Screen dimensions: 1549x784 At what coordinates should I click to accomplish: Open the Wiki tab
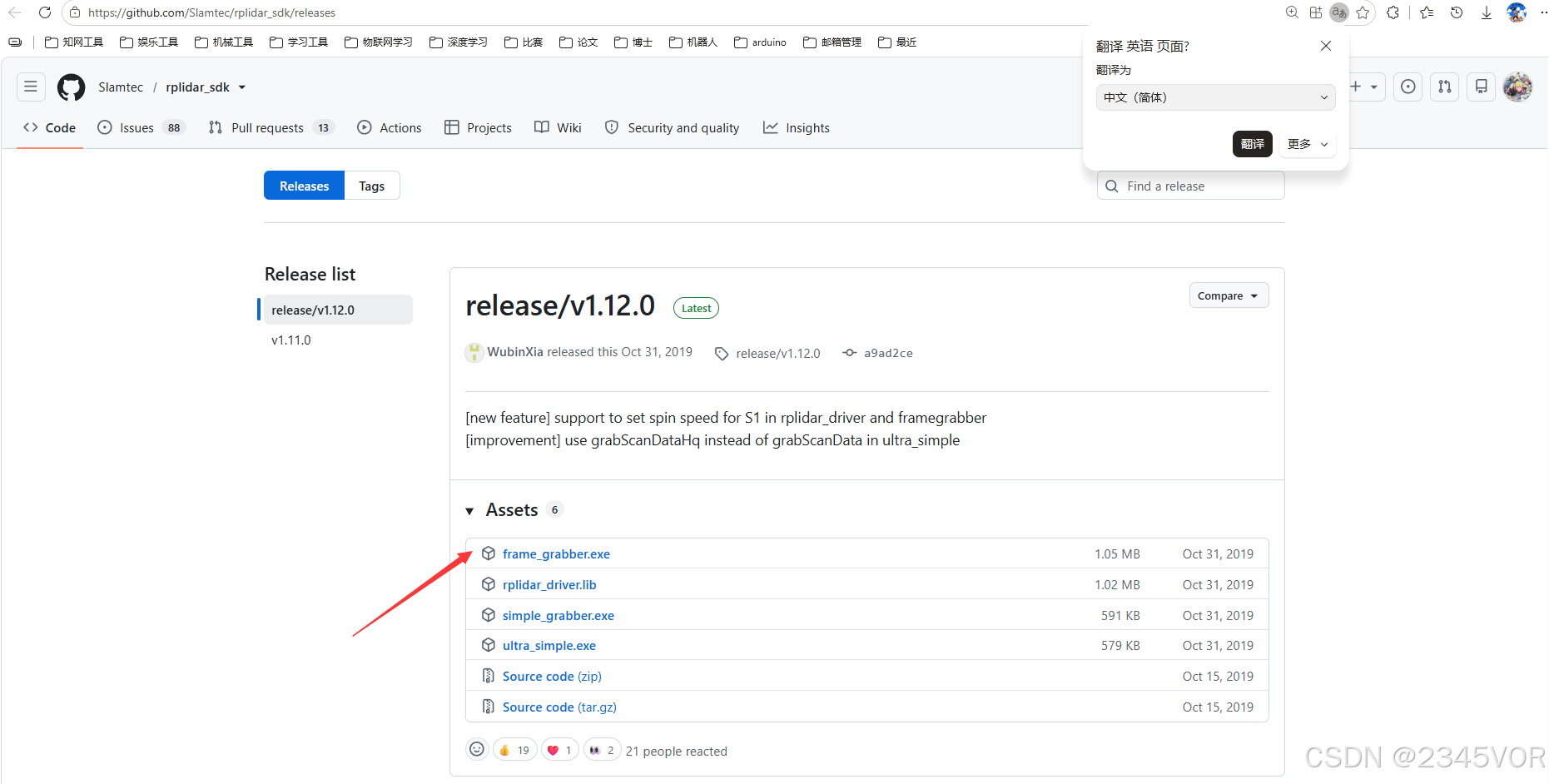pos(559,127)
